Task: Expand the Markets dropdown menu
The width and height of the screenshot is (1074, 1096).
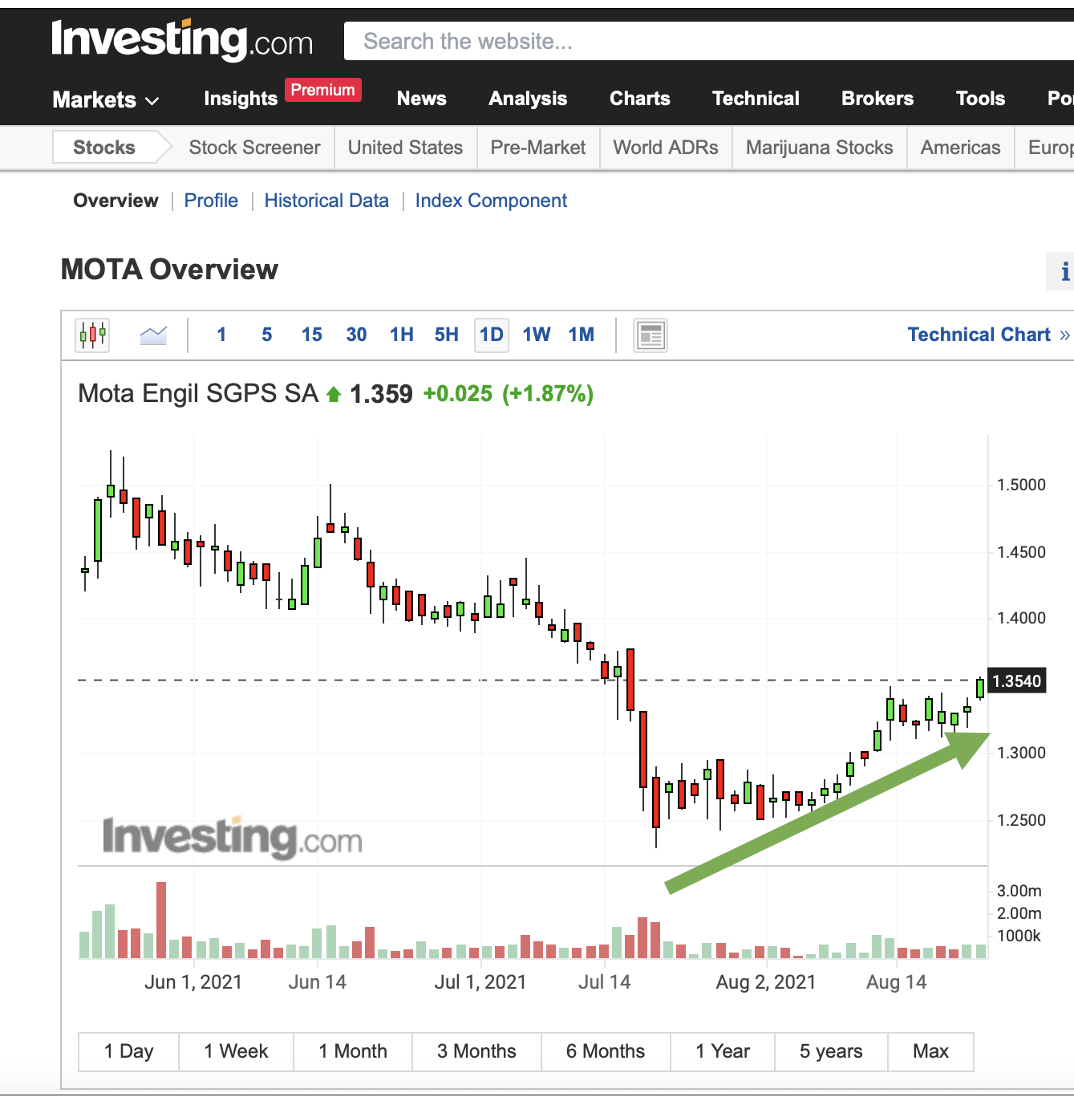Action: tap(106, 100)
